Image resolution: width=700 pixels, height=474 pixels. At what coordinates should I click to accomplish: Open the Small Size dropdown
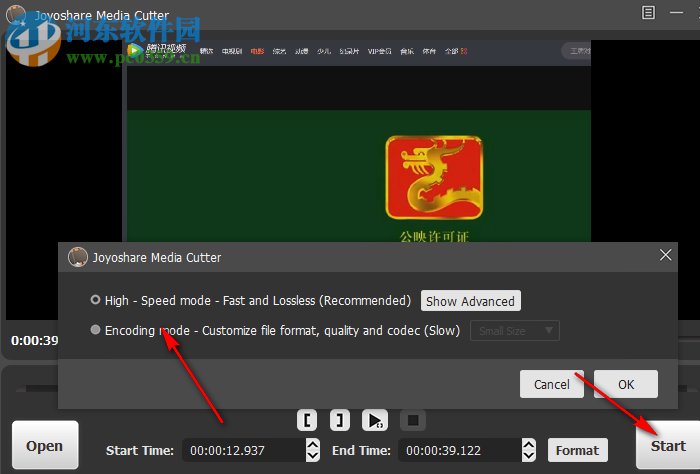point(515,331)
